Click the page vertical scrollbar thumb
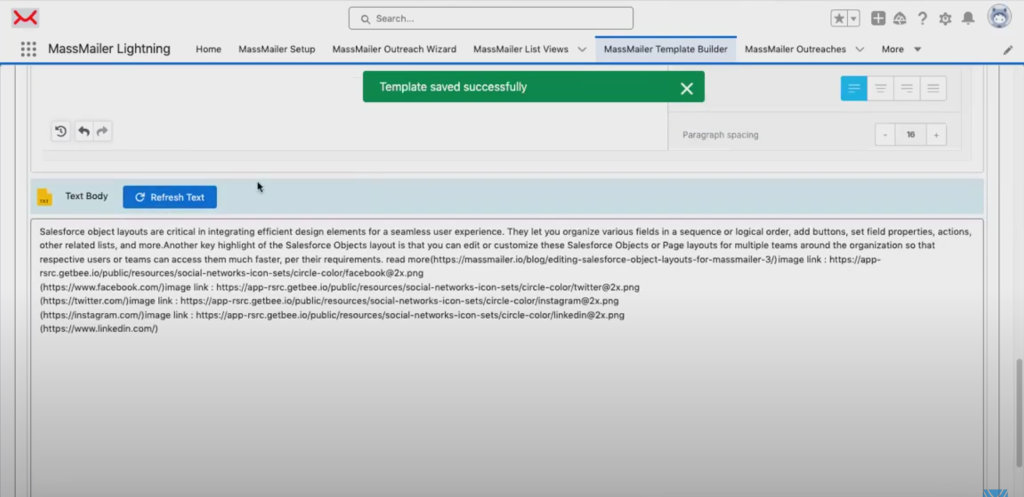 click(x=1019, y=413)
